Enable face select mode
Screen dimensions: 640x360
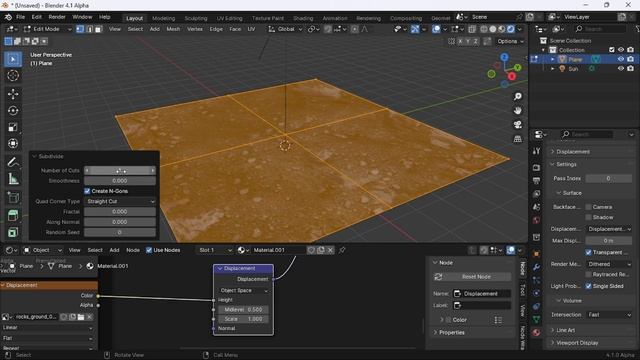[98, 29]
